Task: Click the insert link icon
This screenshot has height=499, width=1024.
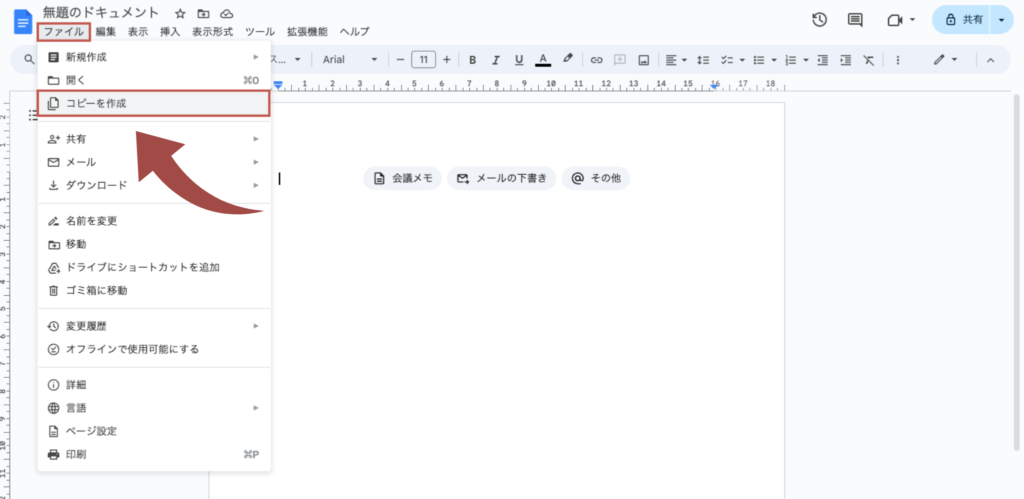Action: (x=597, y=60)
